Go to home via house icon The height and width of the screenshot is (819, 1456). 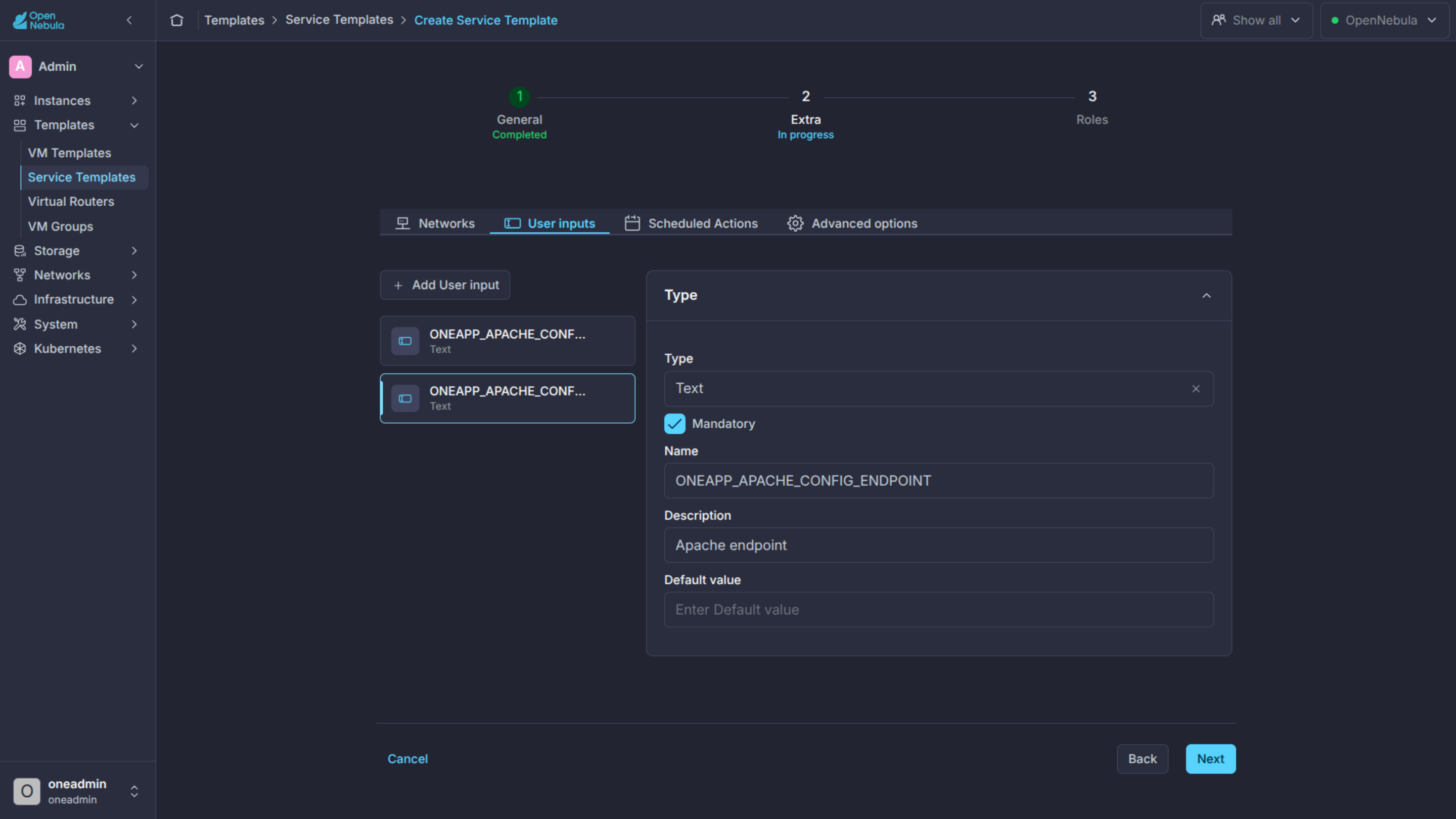click(177, 20)
